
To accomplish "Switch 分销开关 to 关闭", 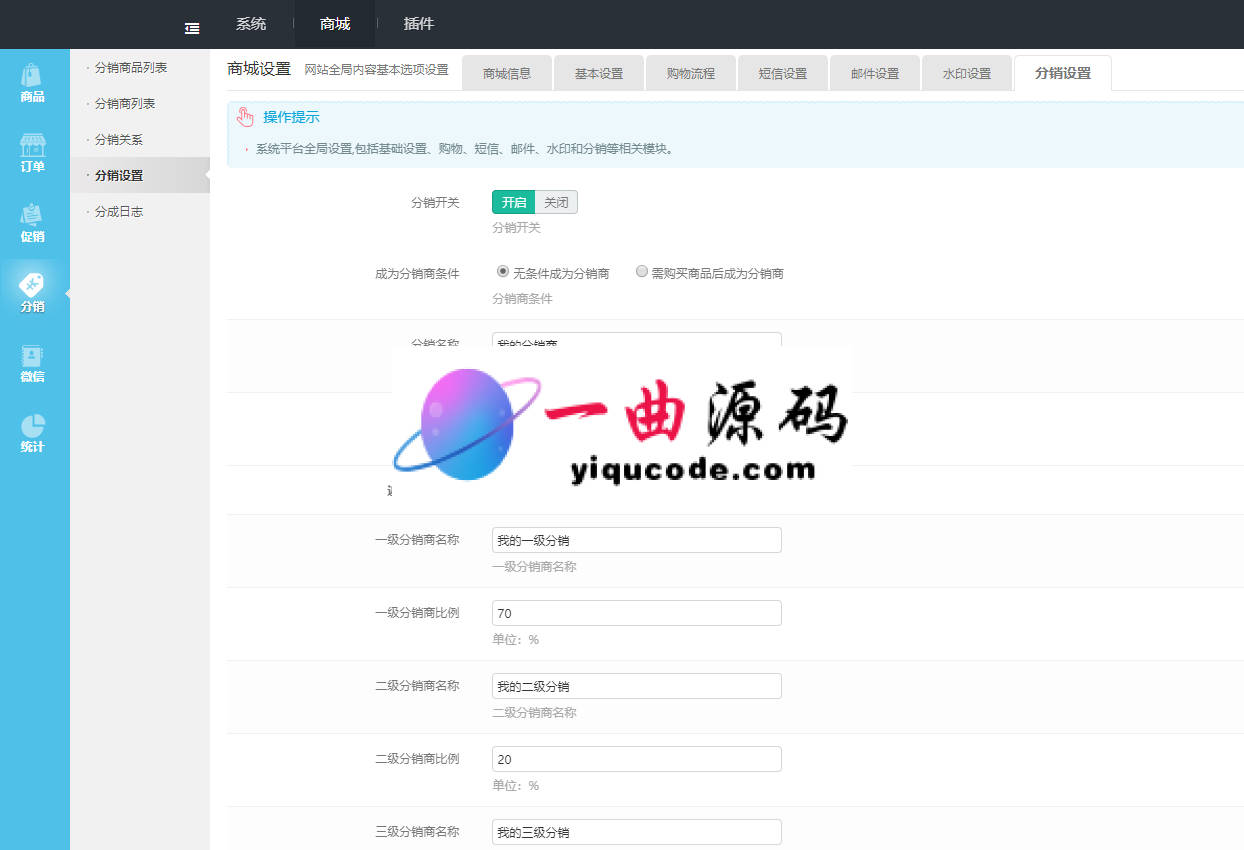I will 556,202.
